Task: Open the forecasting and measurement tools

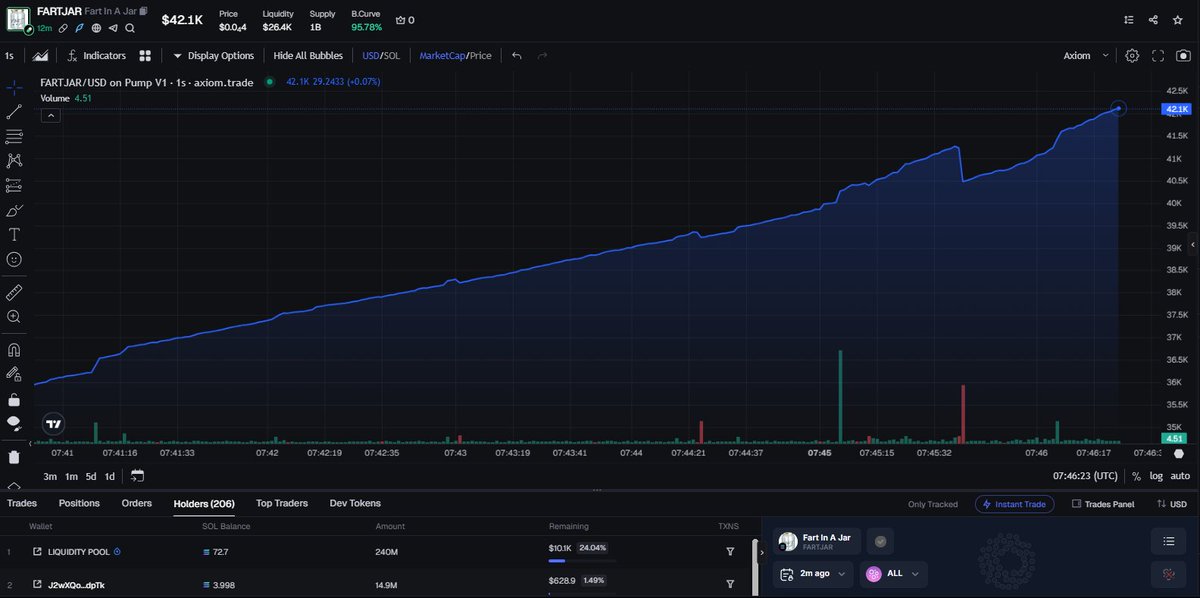Action: coord(14,185)
